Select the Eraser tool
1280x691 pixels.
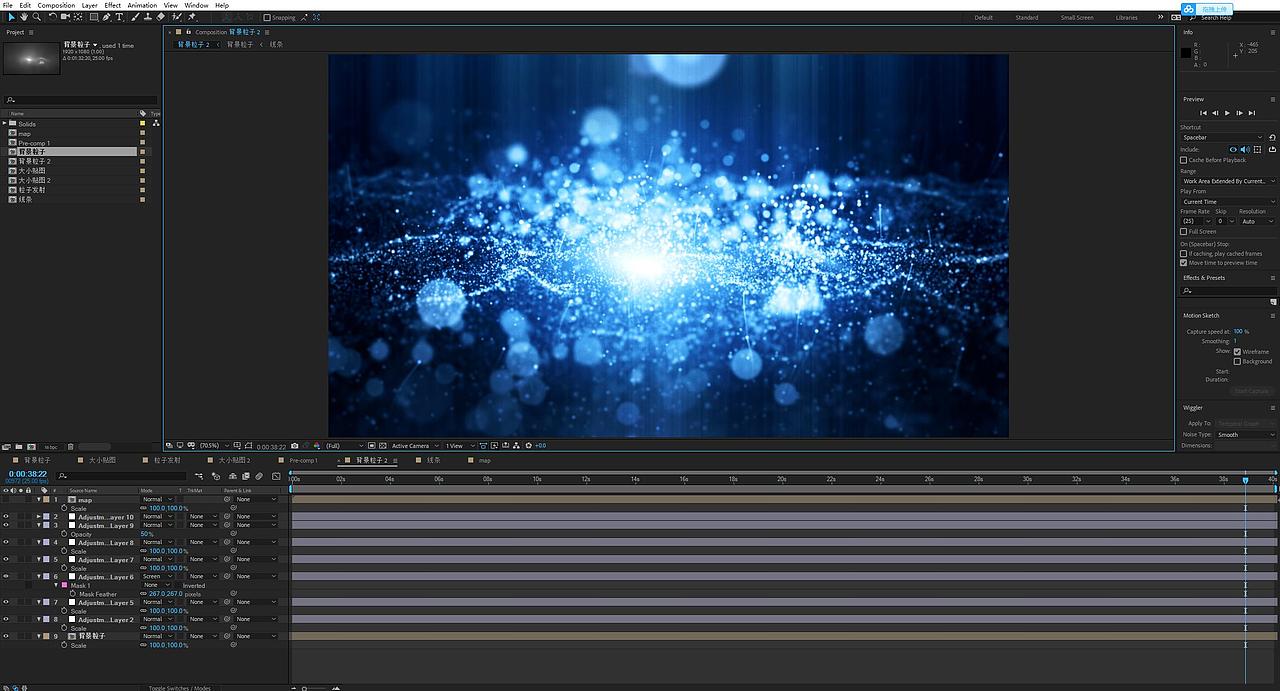pos(161,17)
